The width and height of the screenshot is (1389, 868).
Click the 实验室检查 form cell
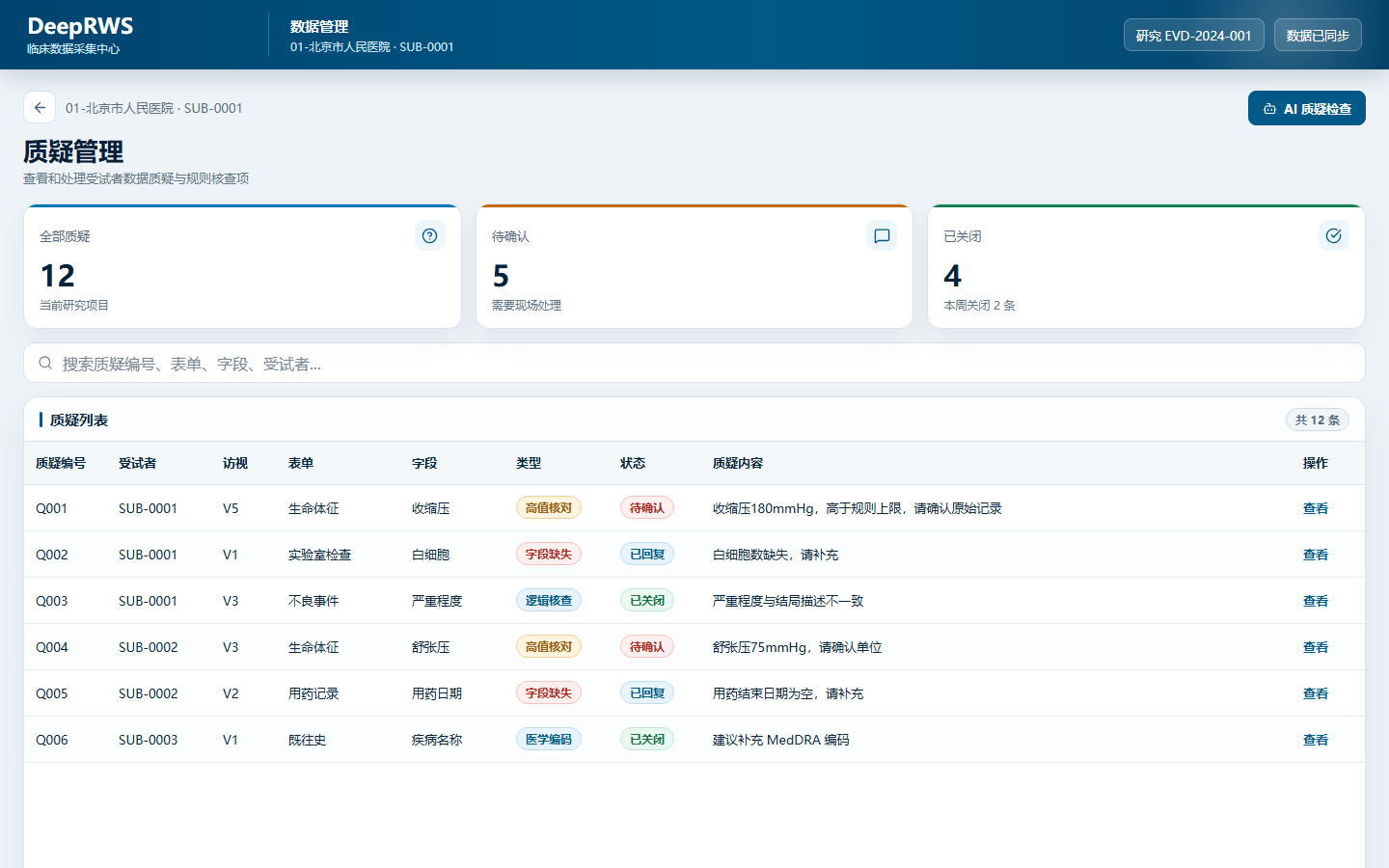point(320,555)
